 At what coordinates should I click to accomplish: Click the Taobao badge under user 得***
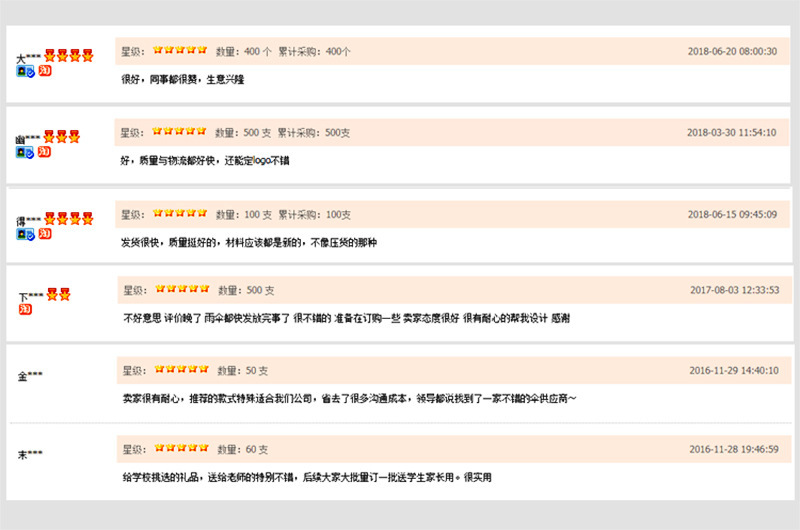[x=45, y=234]
